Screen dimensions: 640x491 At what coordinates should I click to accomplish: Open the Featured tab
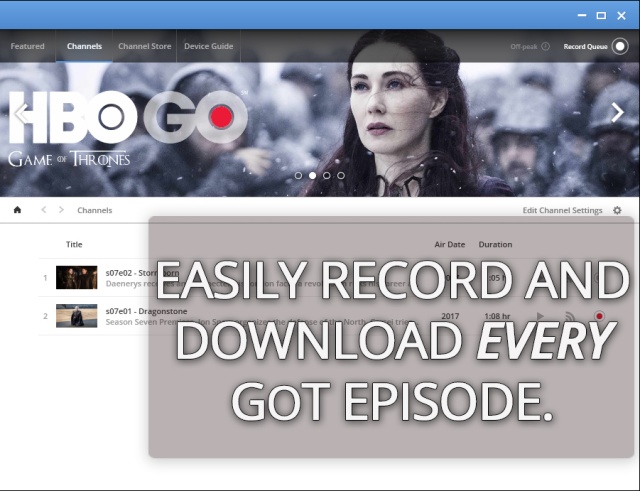[x=27, y=46]
